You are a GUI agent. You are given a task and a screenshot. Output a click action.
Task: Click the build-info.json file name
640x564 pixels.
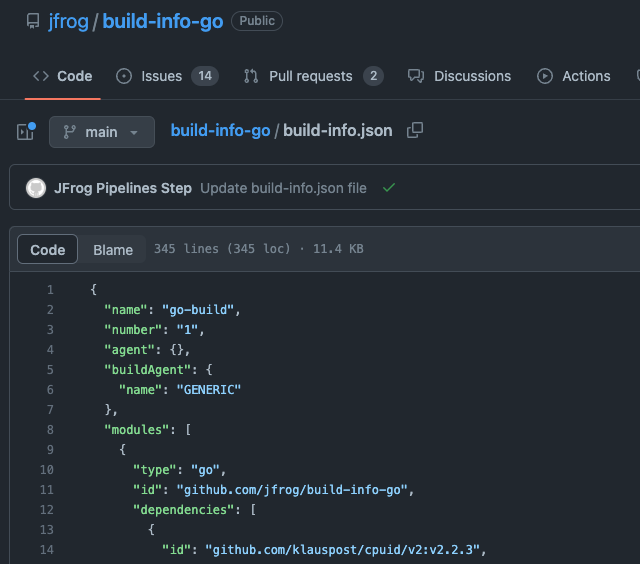338,131
